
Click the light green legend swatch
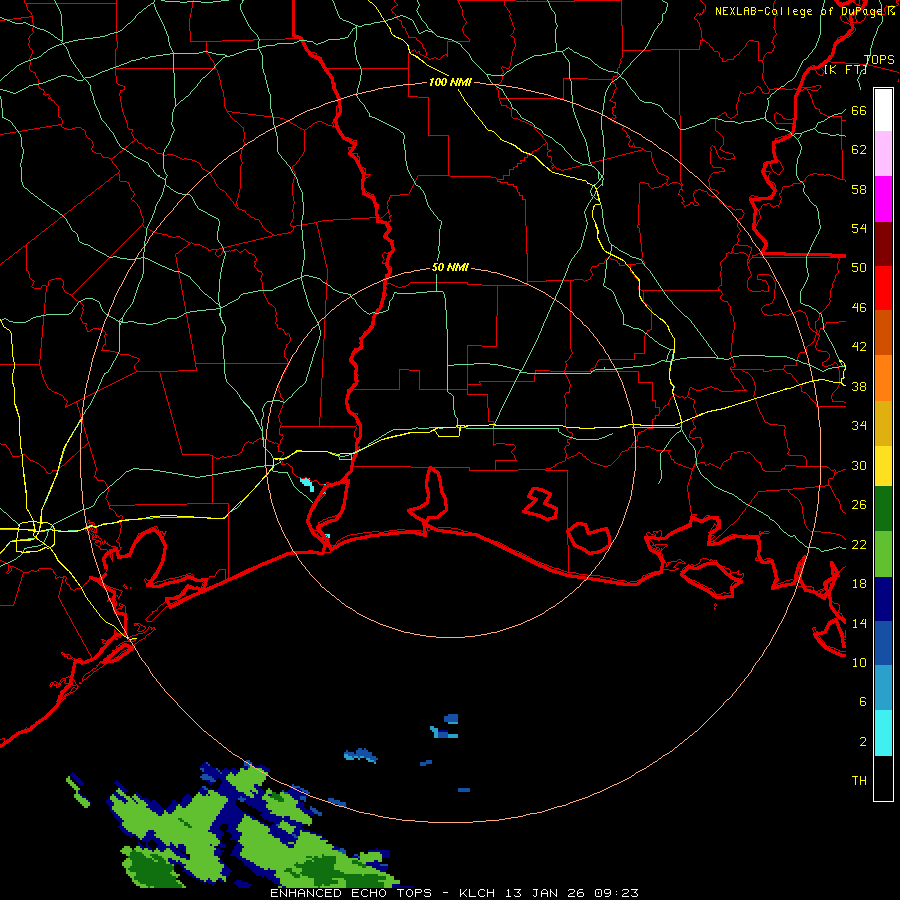[x=883, y=554]
